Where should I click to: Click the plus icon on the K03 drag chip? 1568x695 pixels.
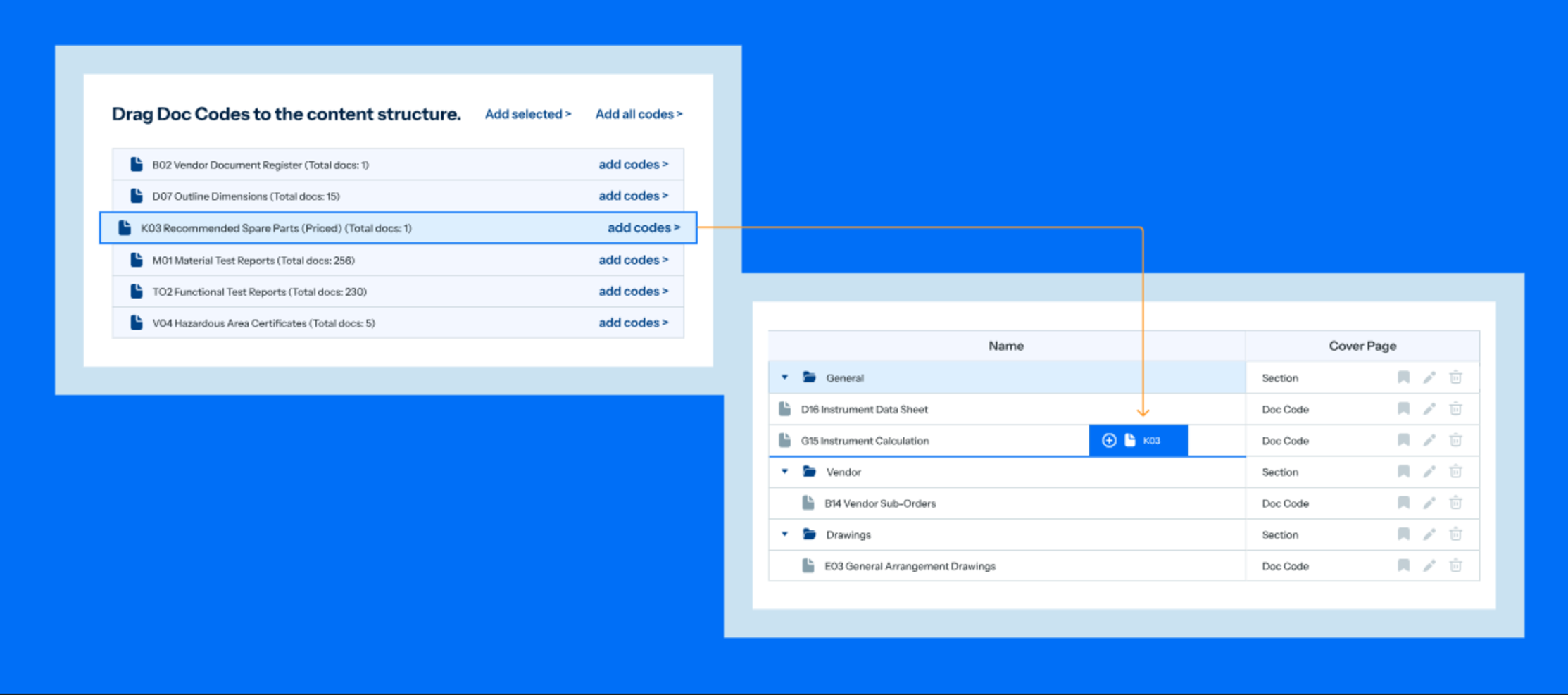point(1109,440)
